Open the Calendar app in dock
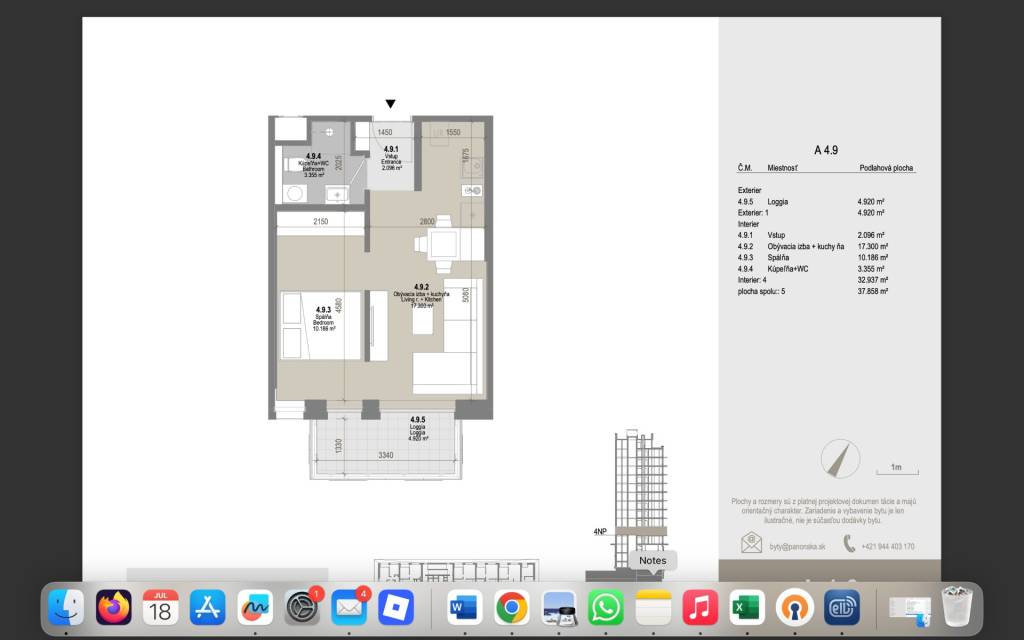The height and width of the screenshot is (640, 1024). click(160, 607)
